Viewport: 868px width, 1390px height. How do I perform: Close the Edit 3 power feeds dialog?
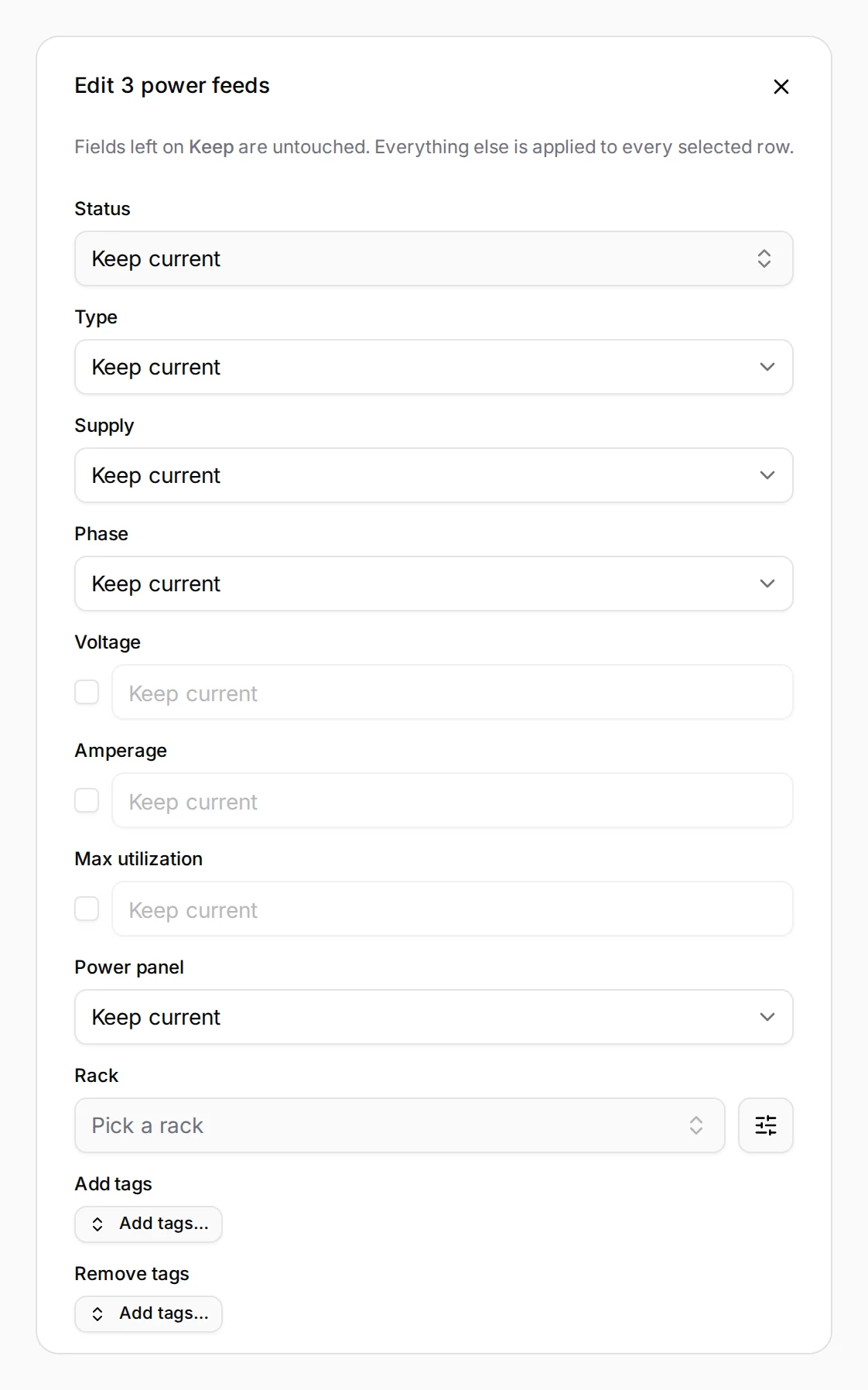coord(781,87)
